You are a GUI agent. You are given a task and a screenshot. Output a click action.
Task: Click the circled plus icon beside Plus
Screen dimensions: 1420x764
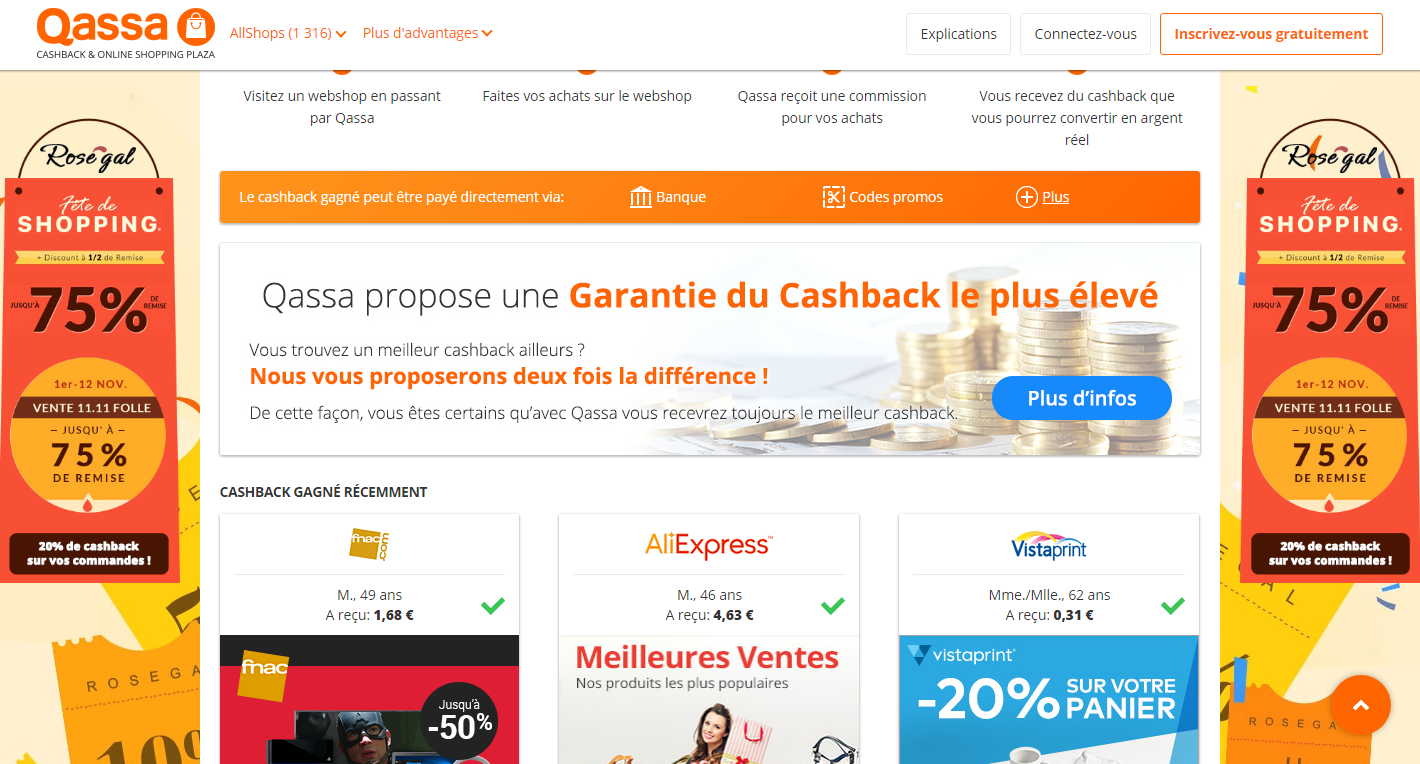tap(1026, 197)
